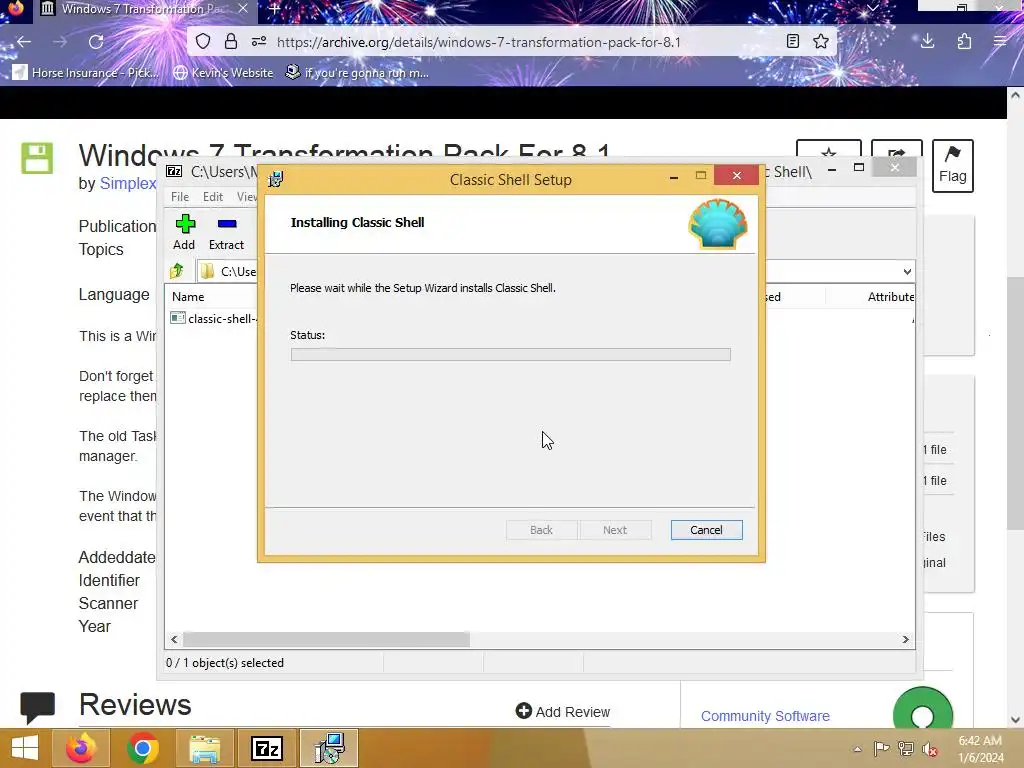The height and width of the screenshot is (768, 1024).
Task: Select the classic-shell file in 7-Zip
Action: click(213, 319)
